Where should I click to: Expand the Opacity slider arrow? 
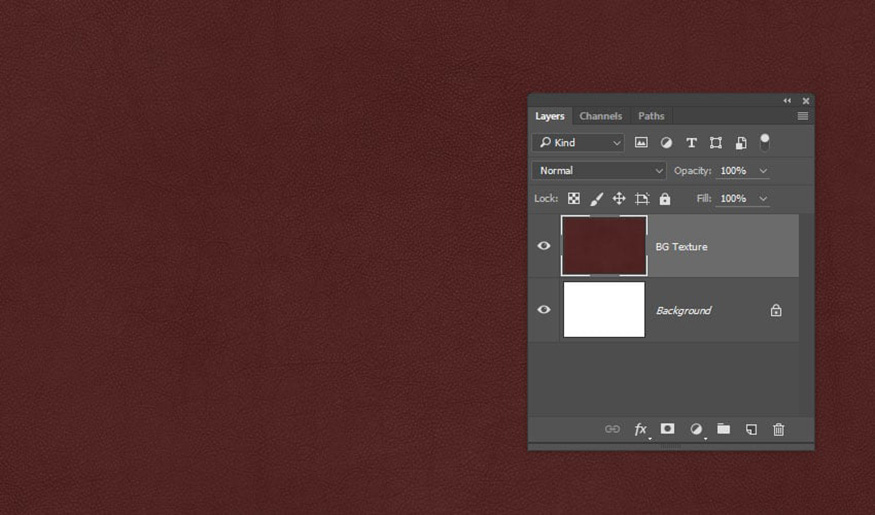(763, 171)
